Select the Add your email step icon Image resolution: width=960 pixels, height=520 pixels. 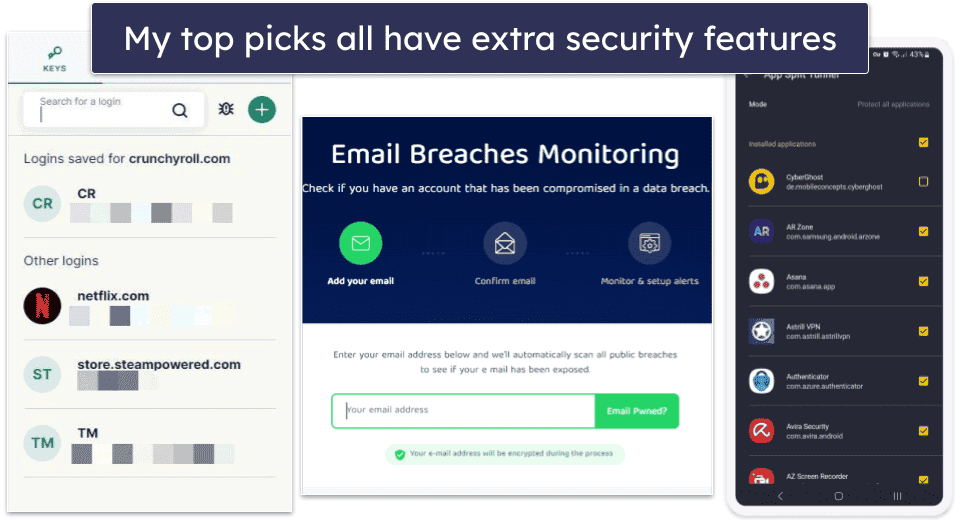tap(361, 243)
